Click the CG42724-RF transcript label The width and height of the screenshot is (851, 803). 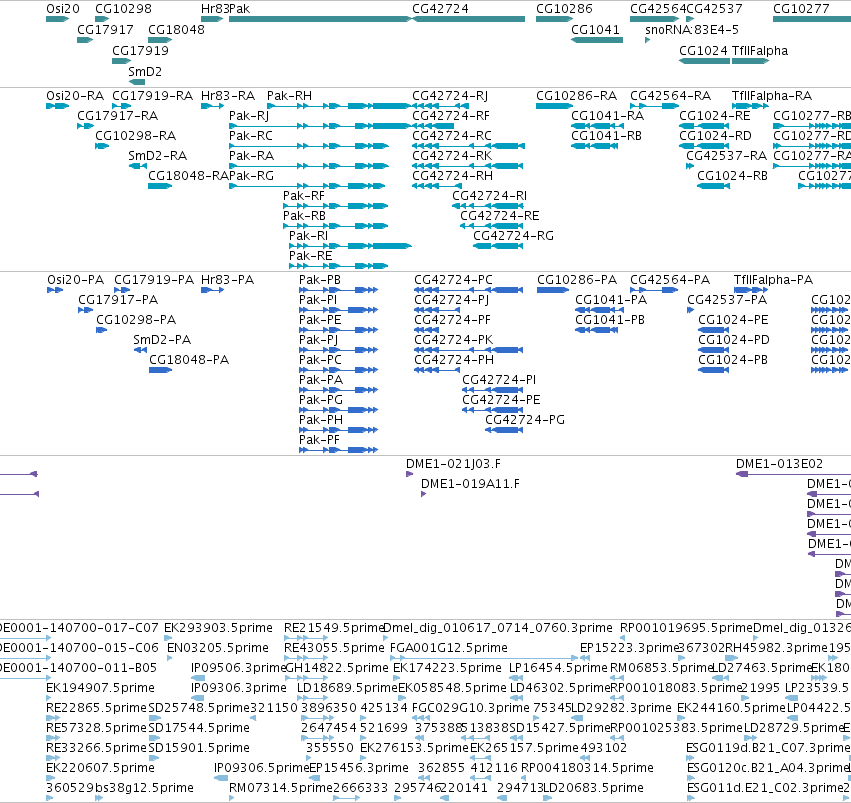tap(451, 116)
